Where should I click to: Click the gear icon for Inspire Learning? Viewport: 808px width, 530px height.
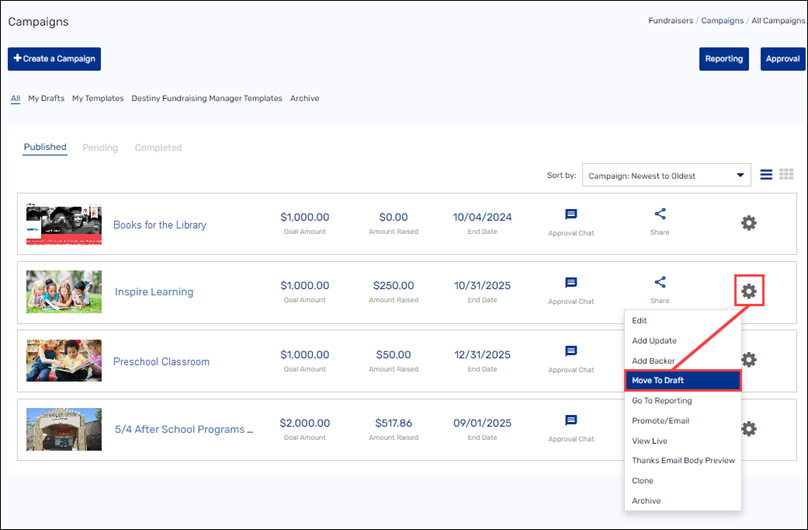coord(748,292)
